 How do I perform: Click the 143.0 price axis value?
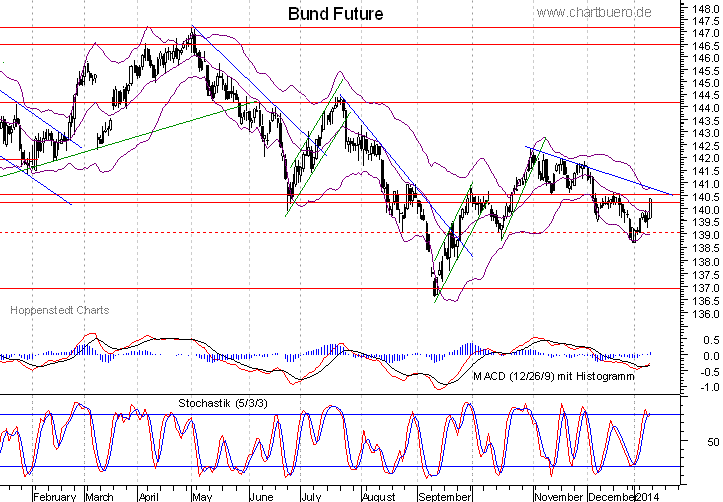click(x=705, y=133)
